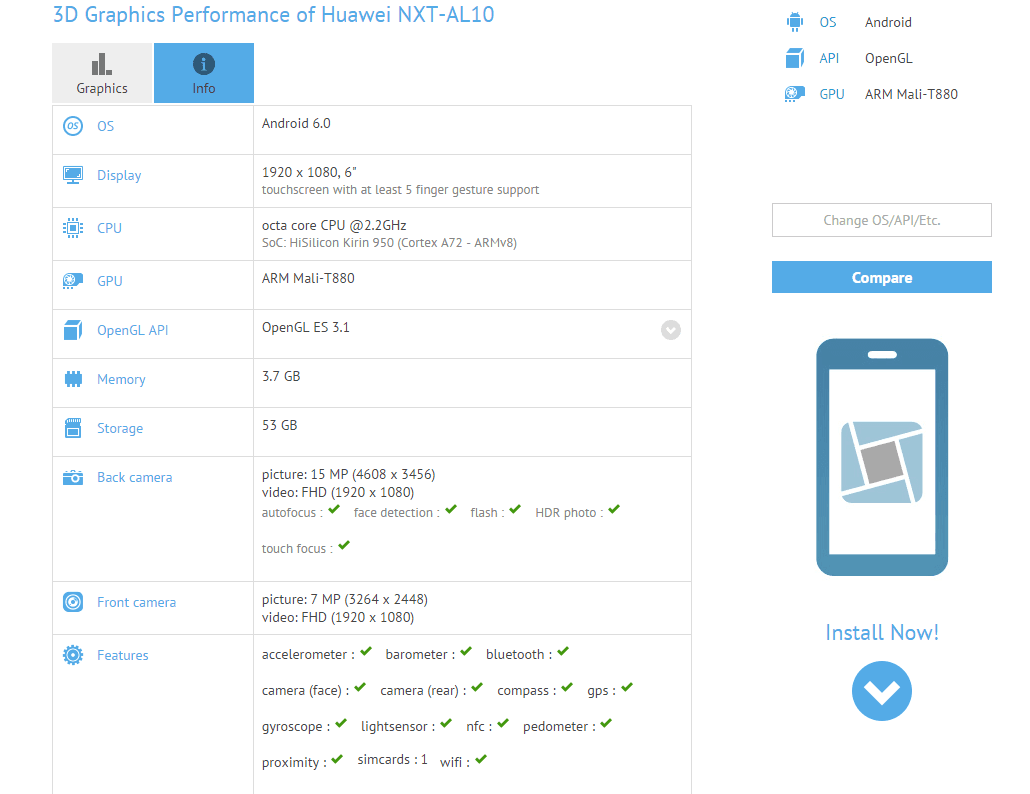1030x794 pixels.
Task: Expand the OpenGL ES 3.1 details
Action: [x=671, y=330]
